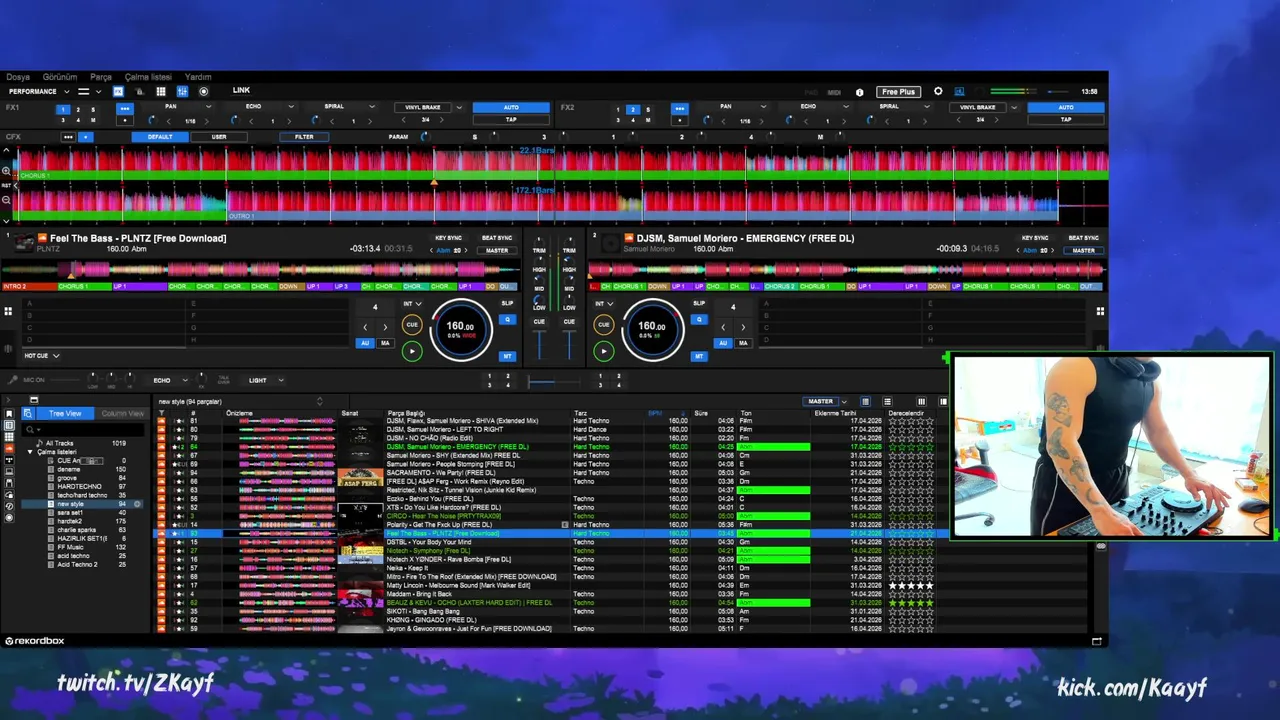
Task: Toggle deck 2 BEAT SYNC
Action: coord(1083,238)
